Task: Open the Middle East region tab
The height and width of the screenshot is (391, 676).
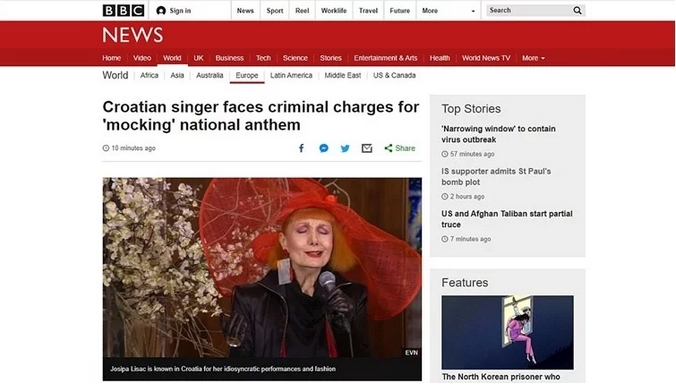Action: pyautogui.click(x=343, y=75)
